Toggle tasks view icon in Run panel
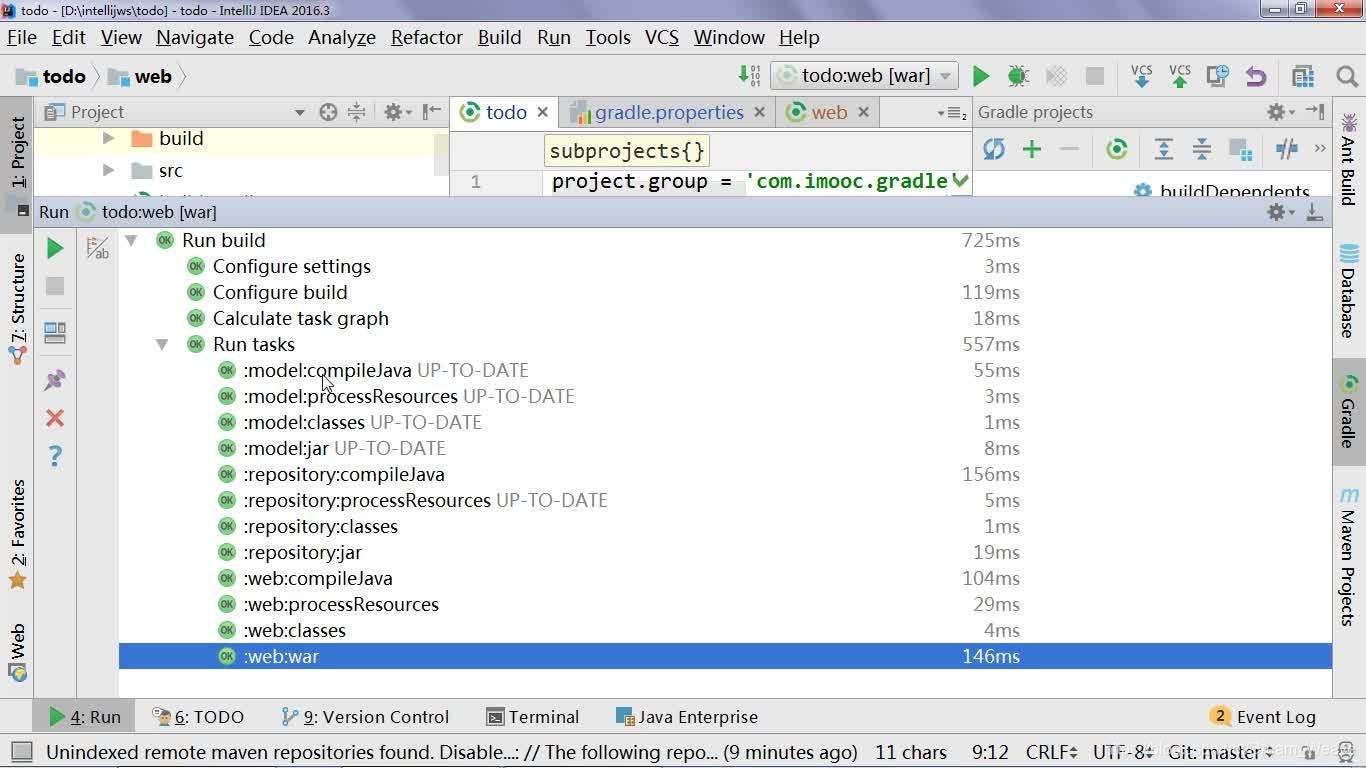 (97, 248)
